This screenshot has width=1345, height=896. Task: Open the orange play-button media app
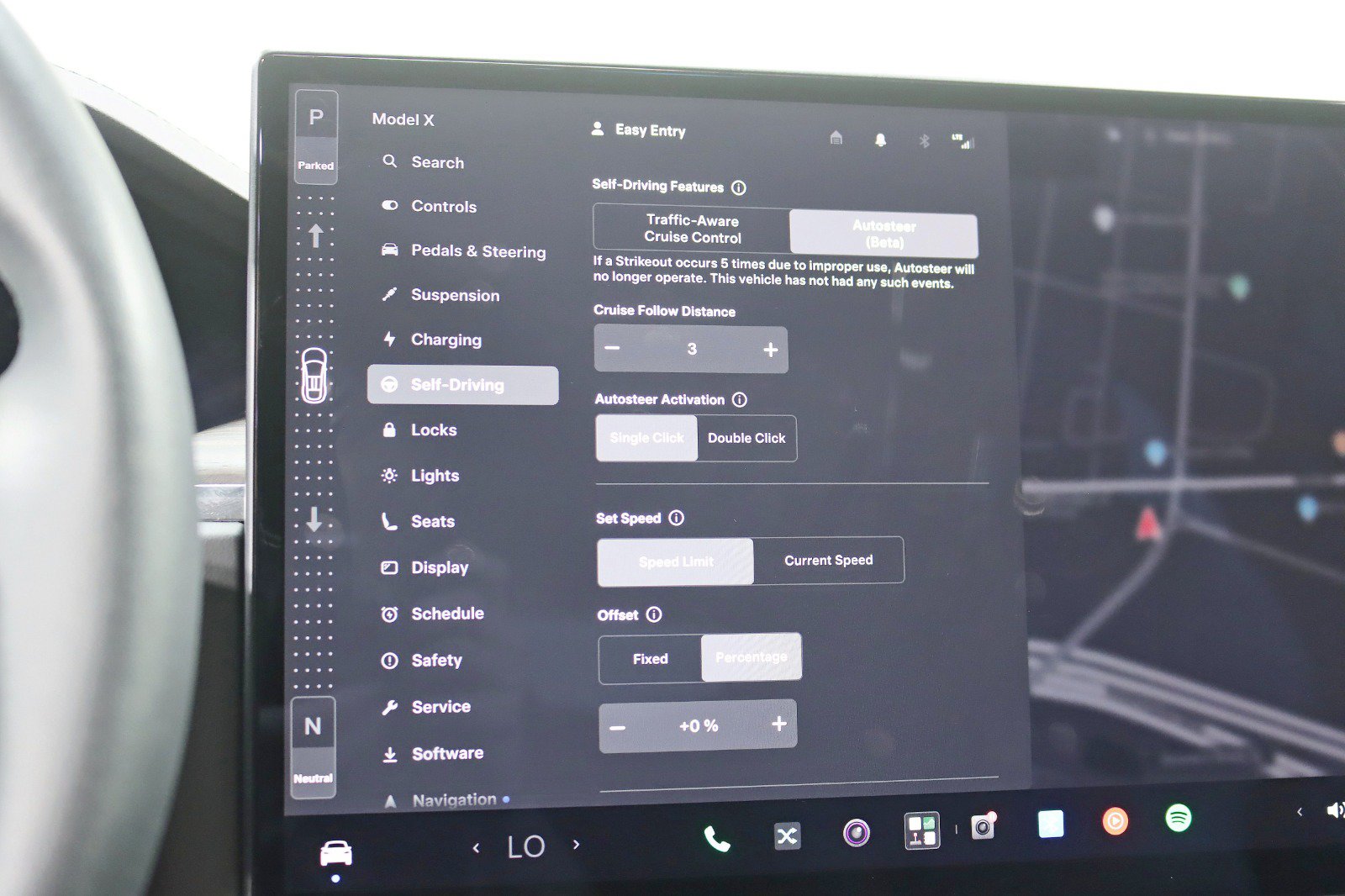coord(1115,820)
